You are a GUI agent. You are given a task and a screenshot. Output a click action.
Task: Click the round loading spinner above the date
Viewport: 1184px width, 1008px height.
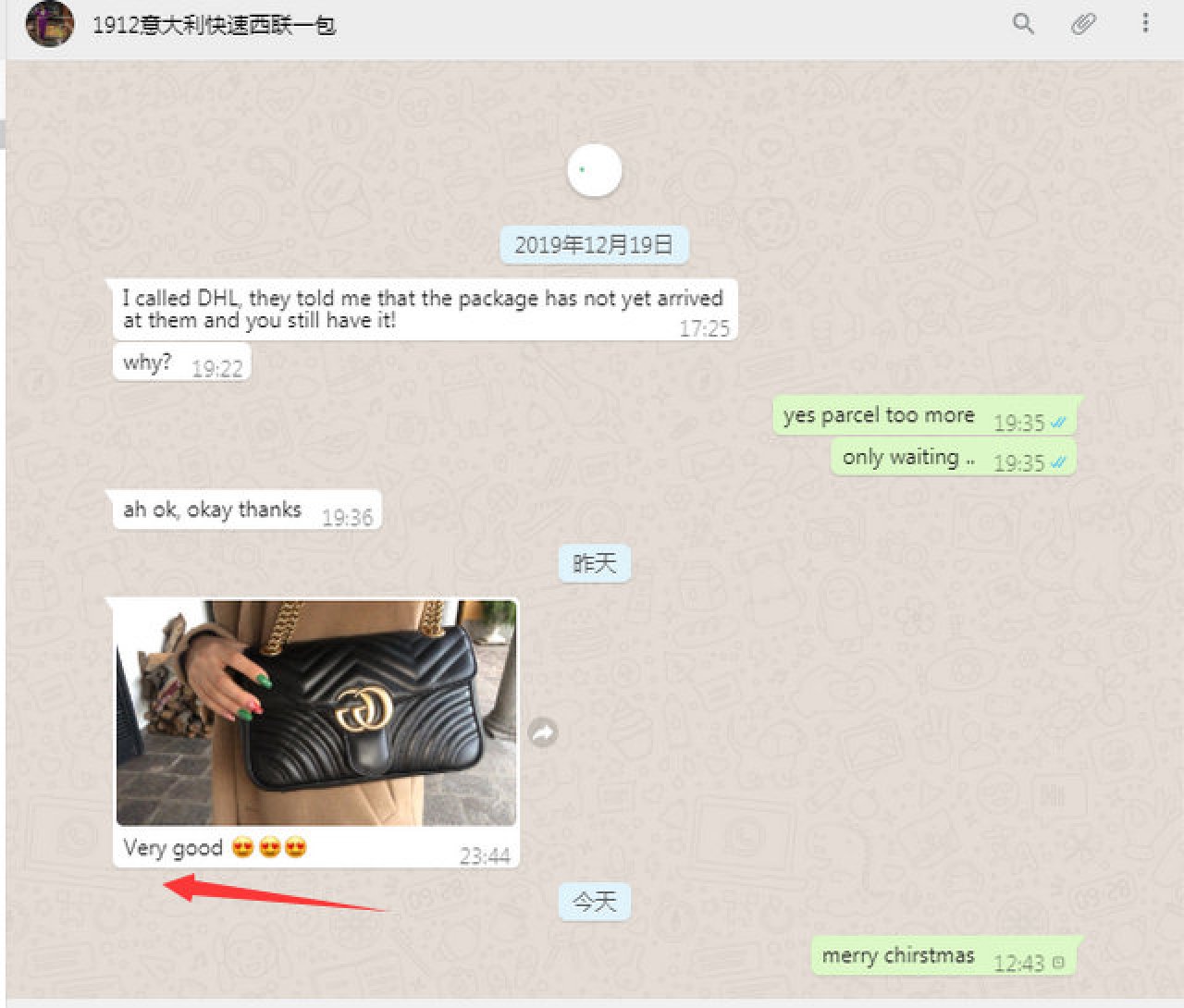pos(594,170)
